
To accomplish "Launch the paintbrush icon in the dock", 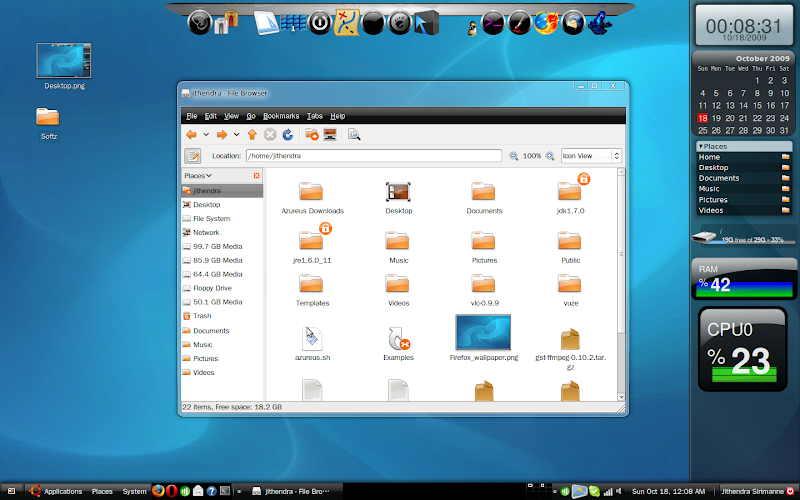I will click(519, 23).
